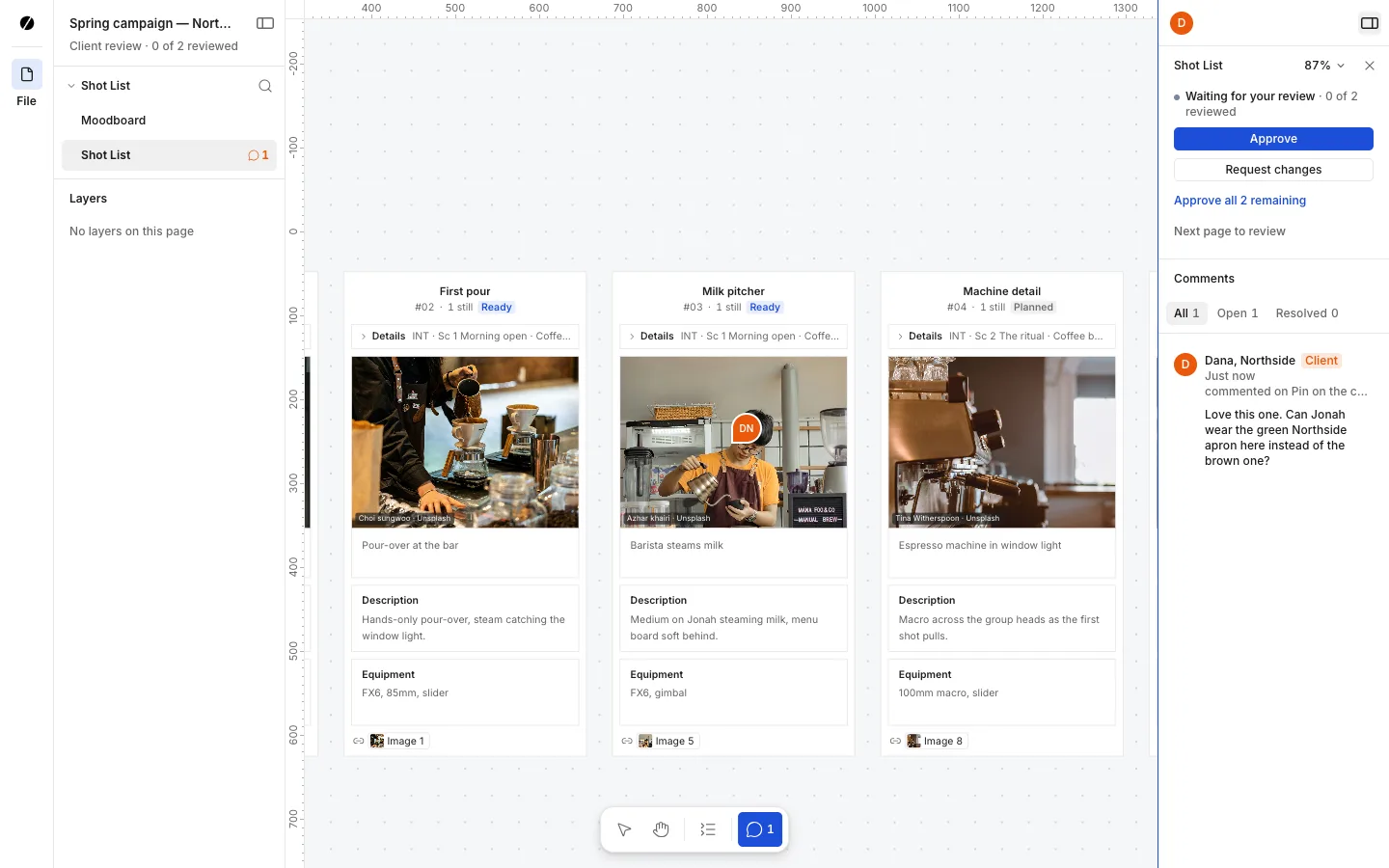The height and width of the screenshot is (868, 1389).
Task: Click the app logo icon
Action: coord(27,23)
